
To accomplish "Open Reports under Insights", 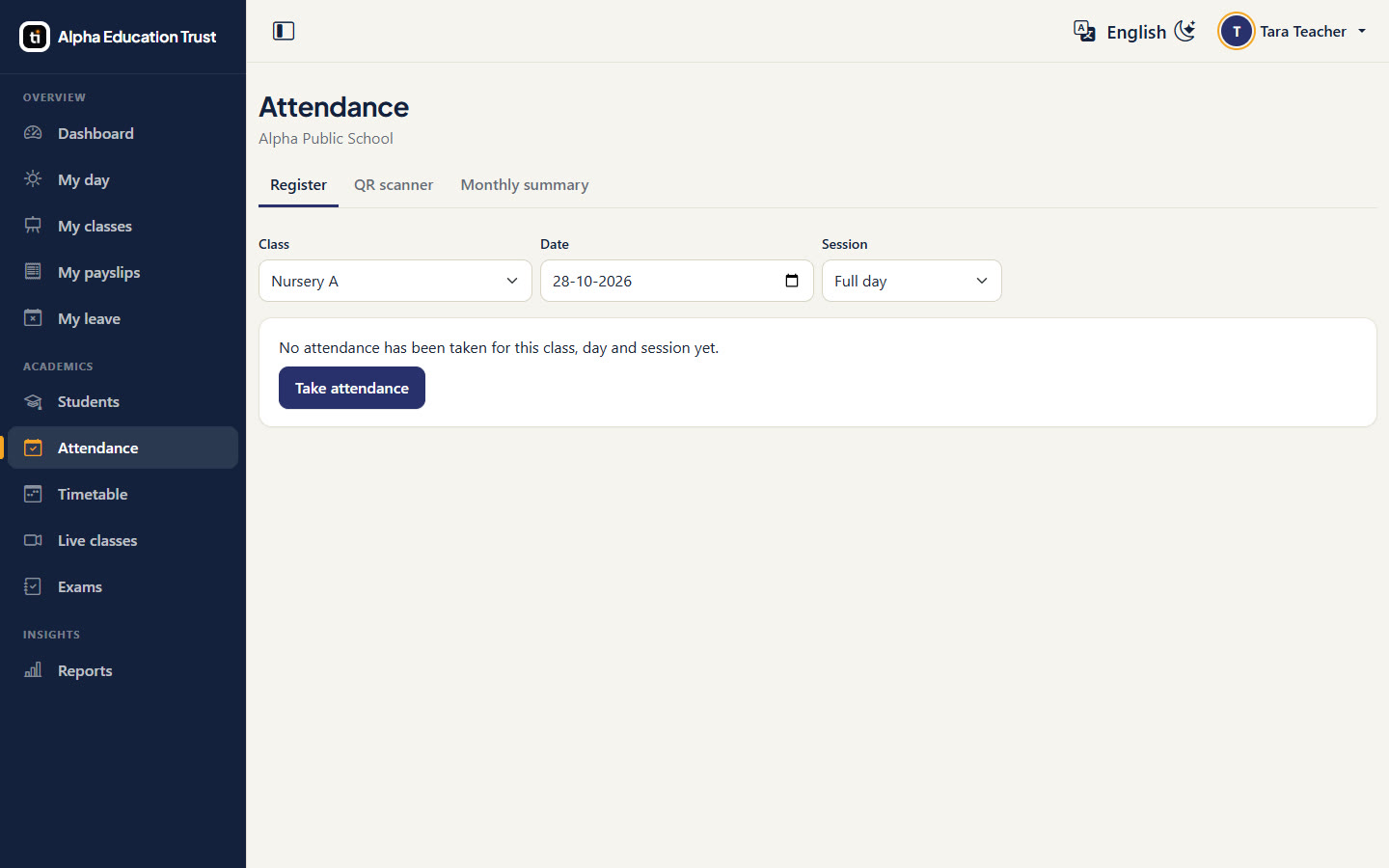I will pos(123,670).
